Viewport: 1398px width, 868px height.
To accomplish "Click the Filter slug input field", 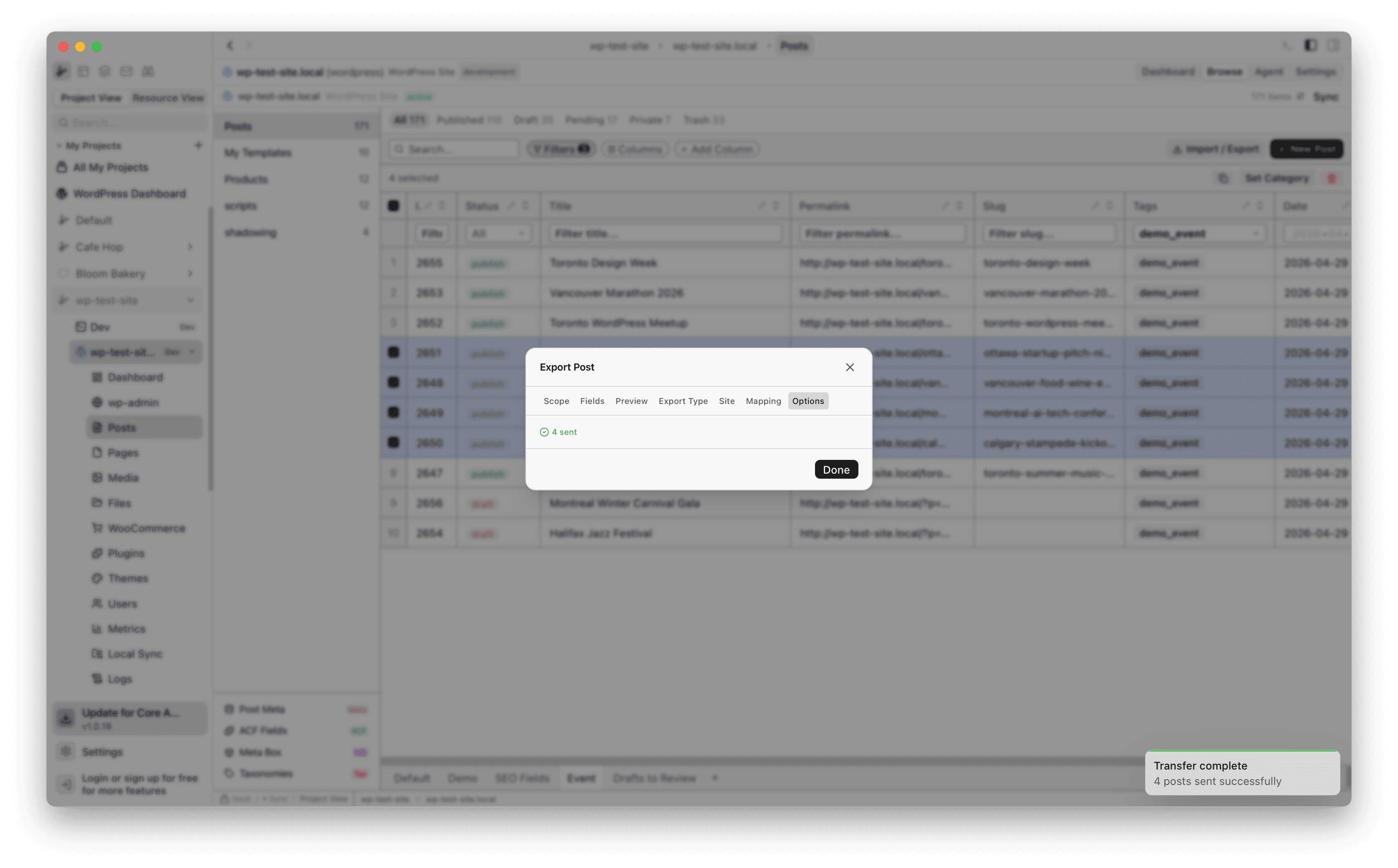I will tap(1049, 234).
